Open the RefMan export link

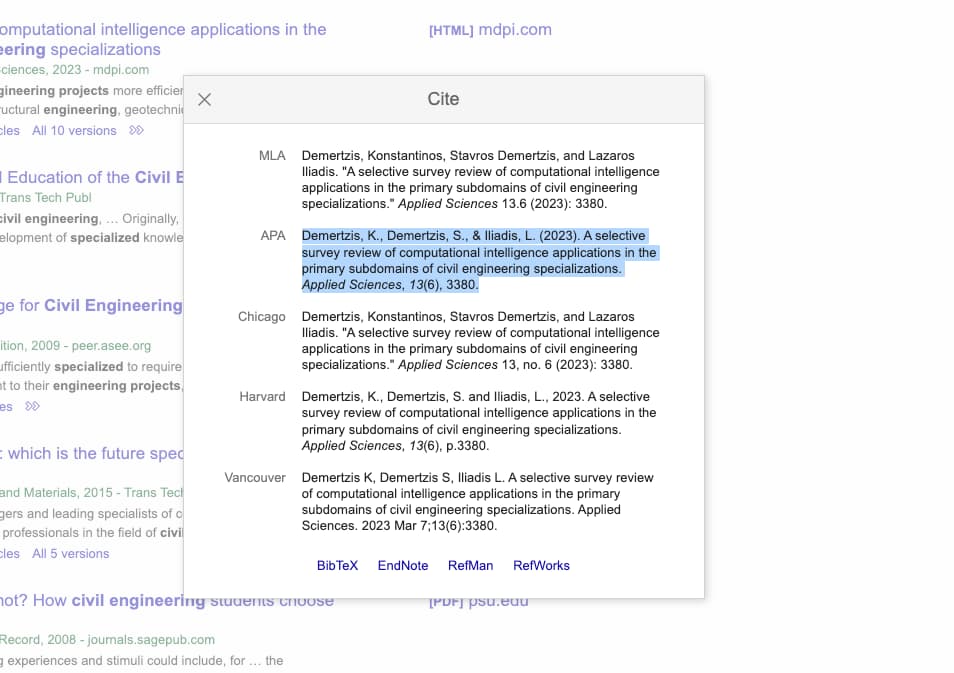[x=470, y=565]
